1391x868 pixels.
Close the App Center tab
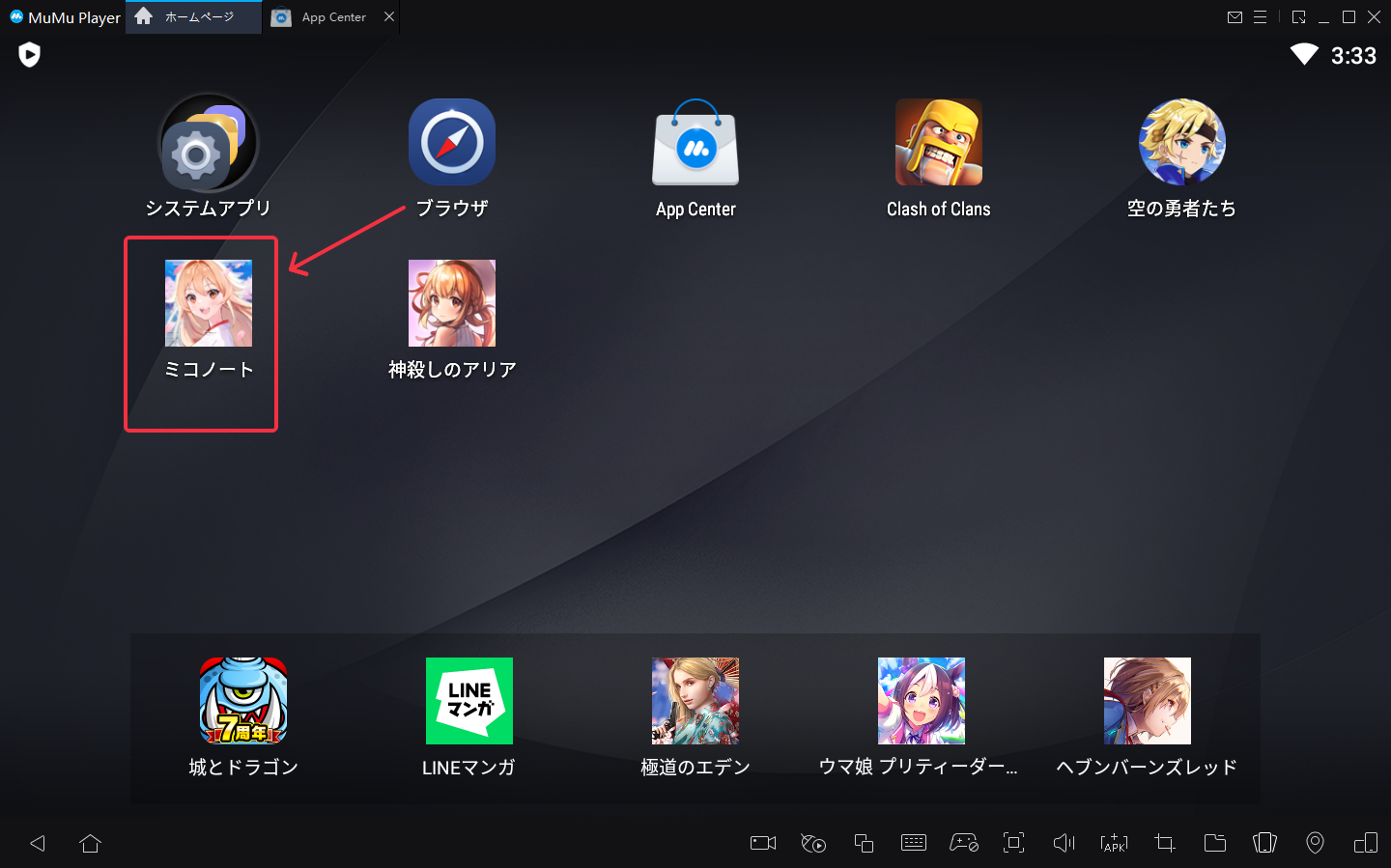click(x=389, y=16)
